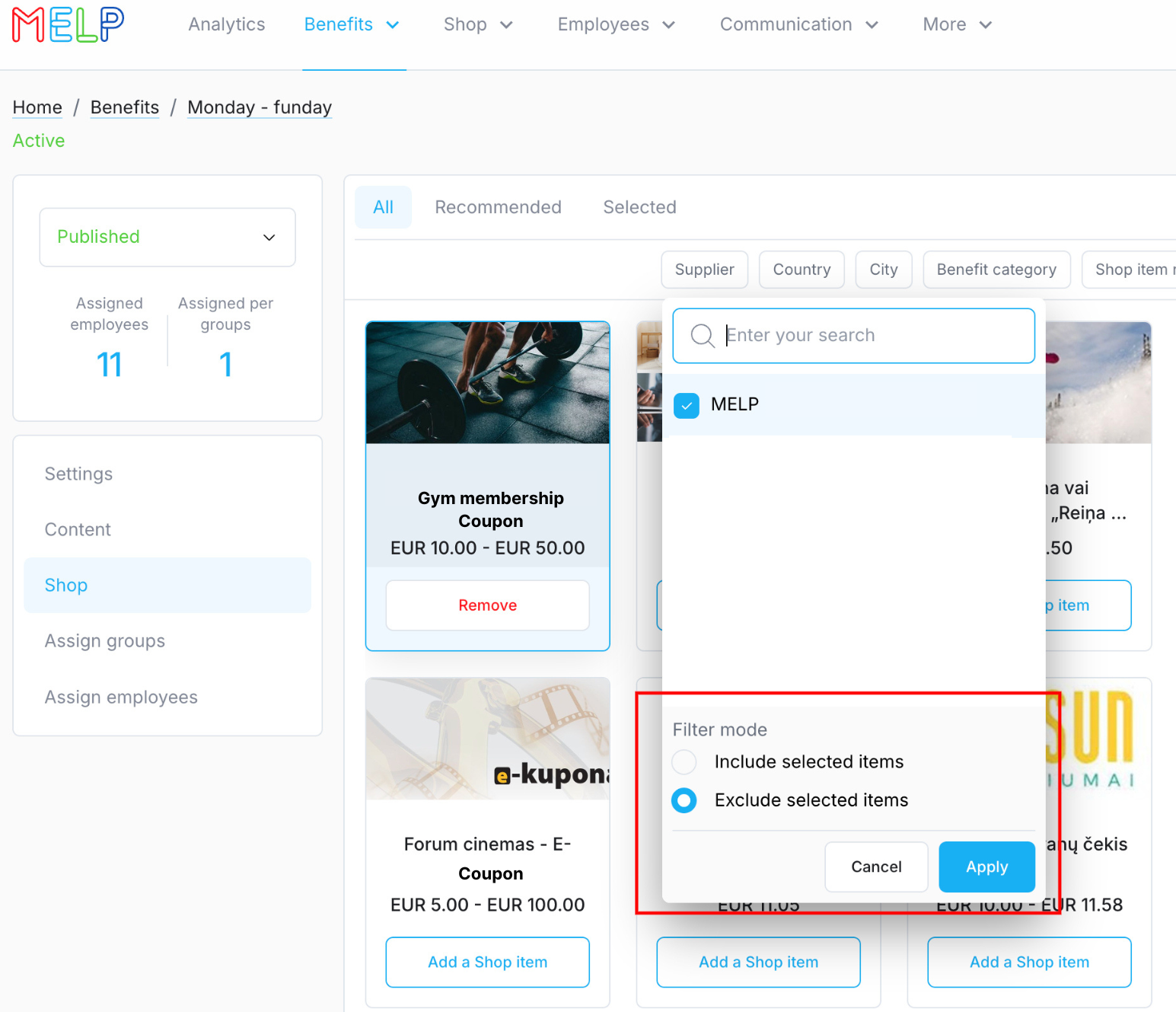Click the assigned employees count 11
1176x1012 pixels.
(x=110, y=365)
